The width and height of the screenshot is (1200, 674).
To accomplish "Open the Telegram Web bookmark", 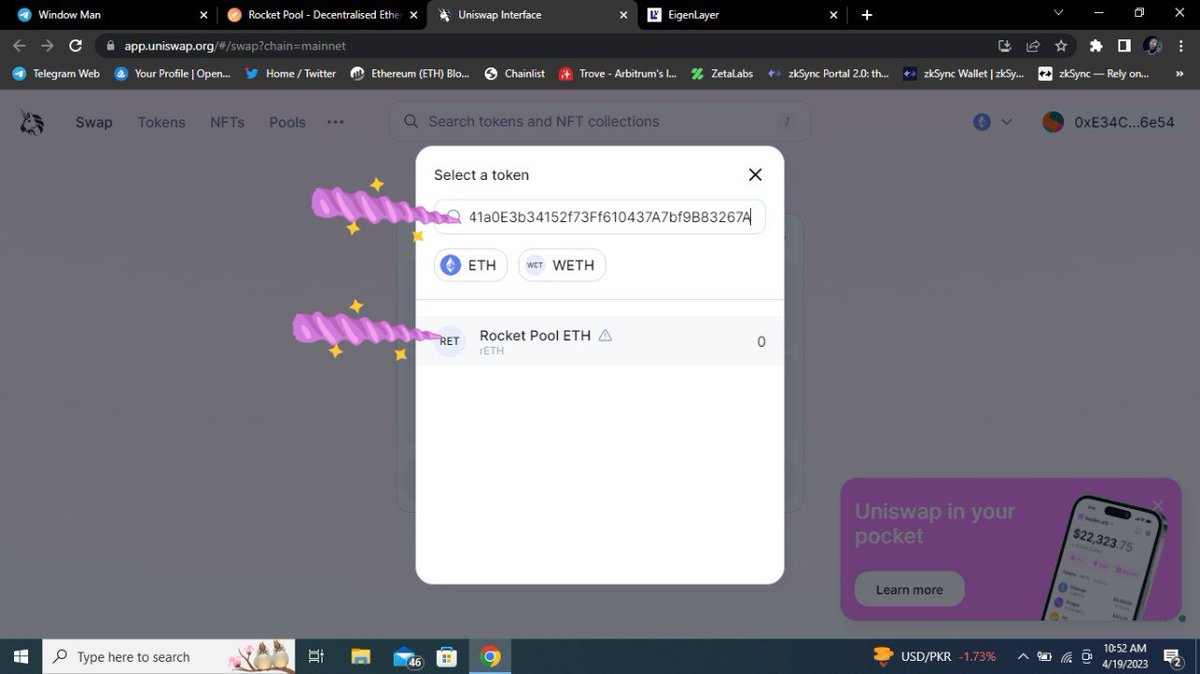I will (x=56, y=73).
